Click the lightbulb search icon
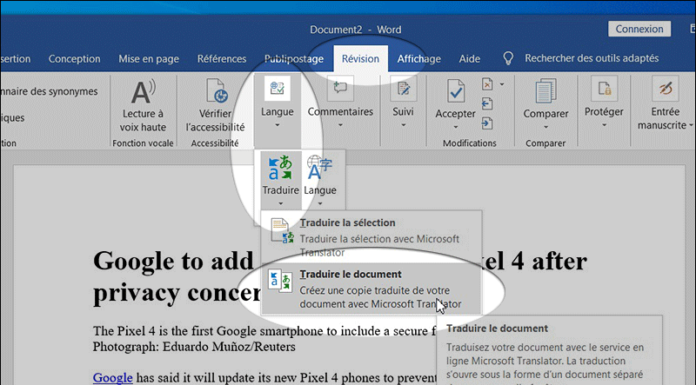Viewport: 696px width, 385px height. [x=508, y=59]
